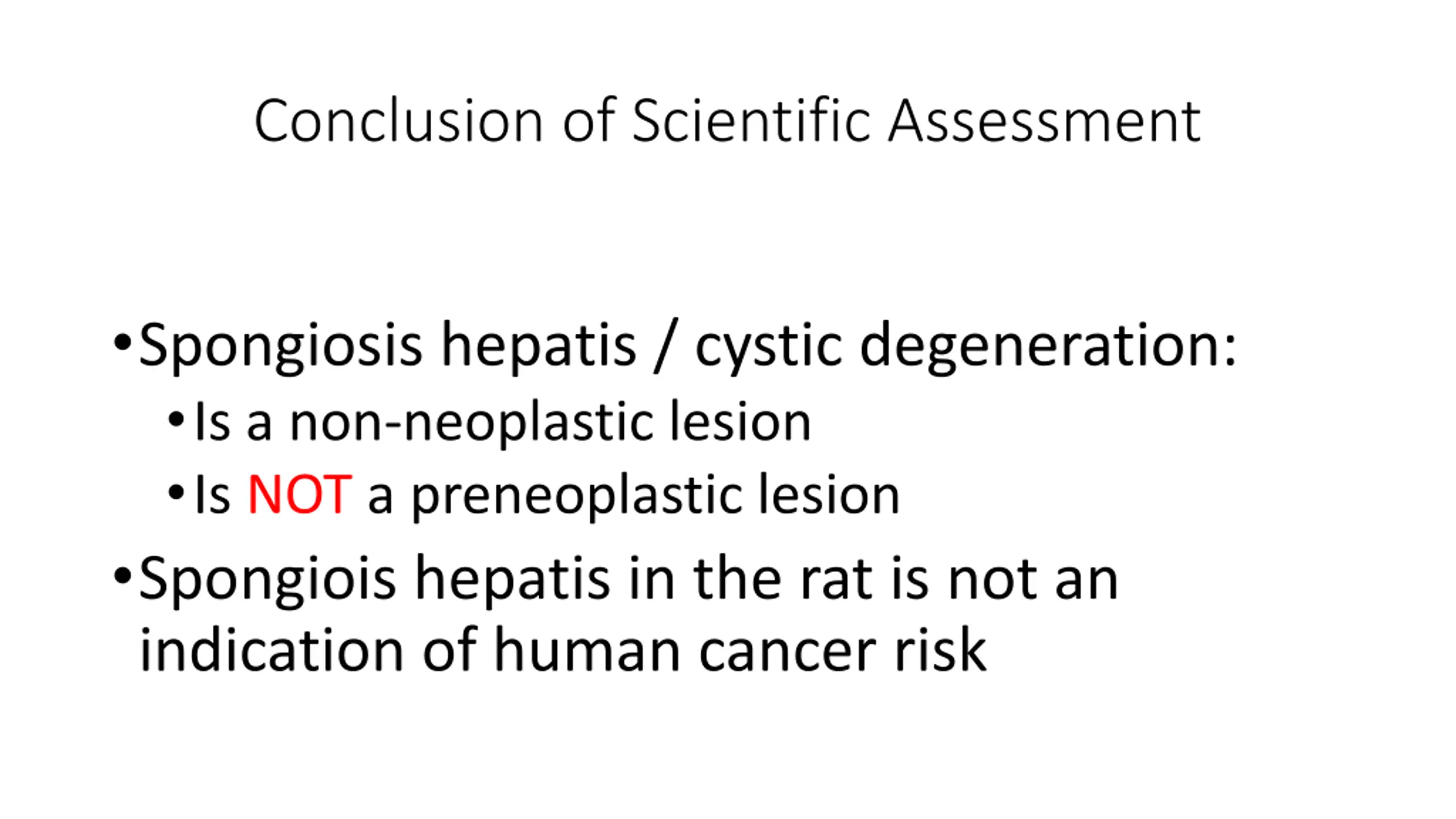The height and width of the screenshot is (819, 1456).
Task: Click the word "preneoplastic" in second sub-bullet
Action: click(x=576, y=496)
